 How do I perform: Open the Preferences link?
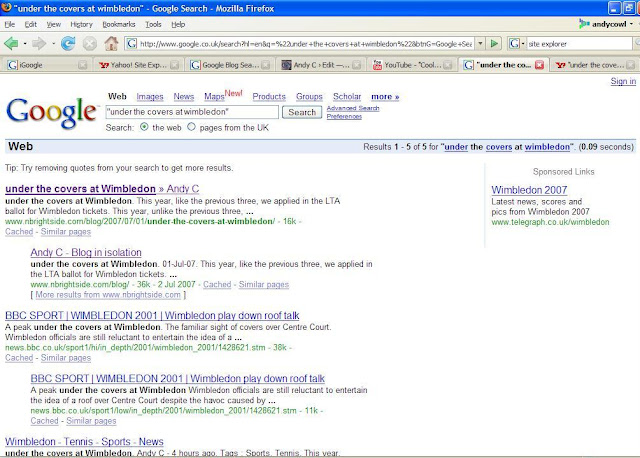click(x=344, y=116)
